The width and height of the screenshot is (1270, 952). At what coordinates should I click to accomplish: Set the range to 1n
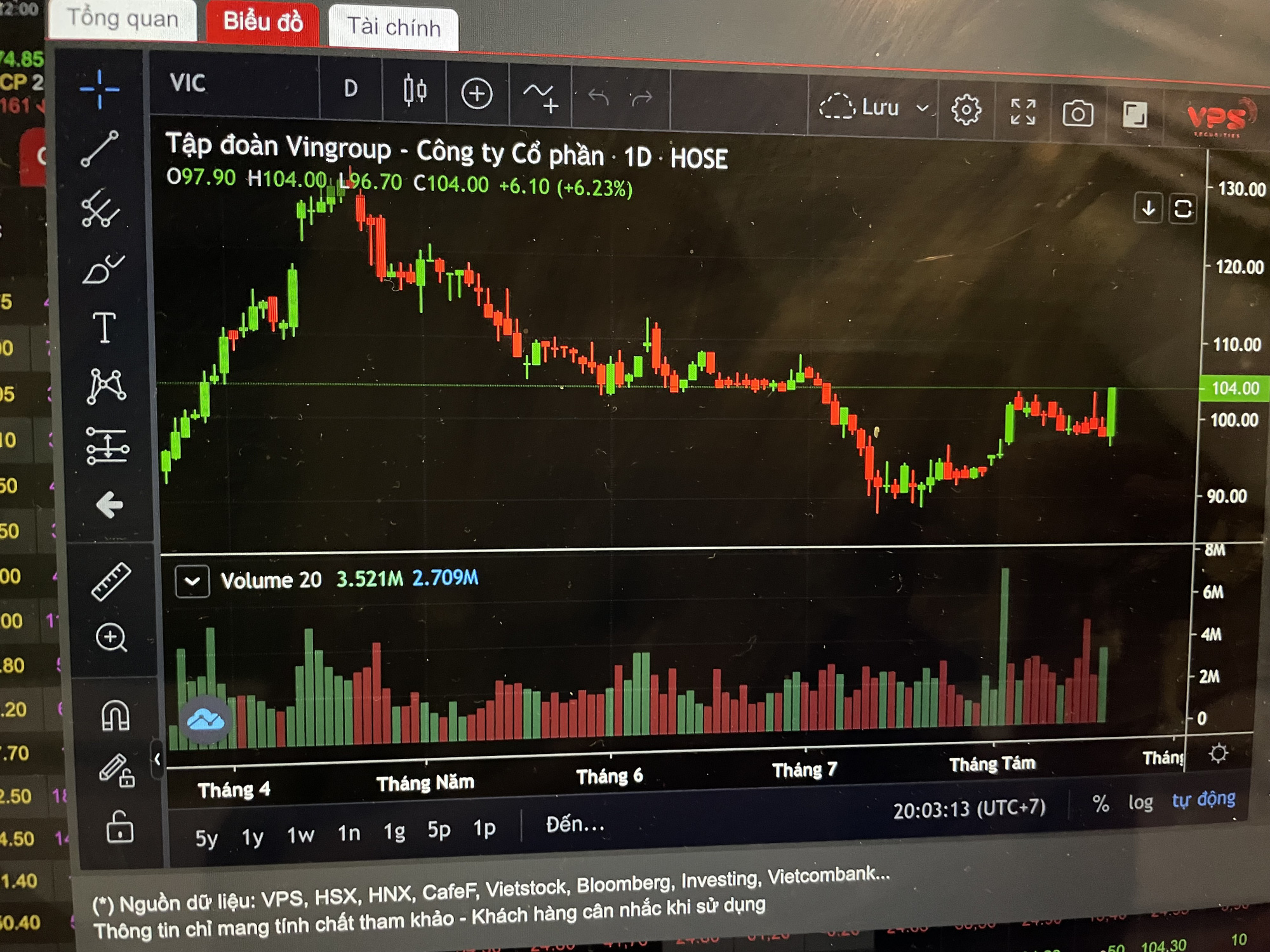pyautogui.click(x=349, y=833)
